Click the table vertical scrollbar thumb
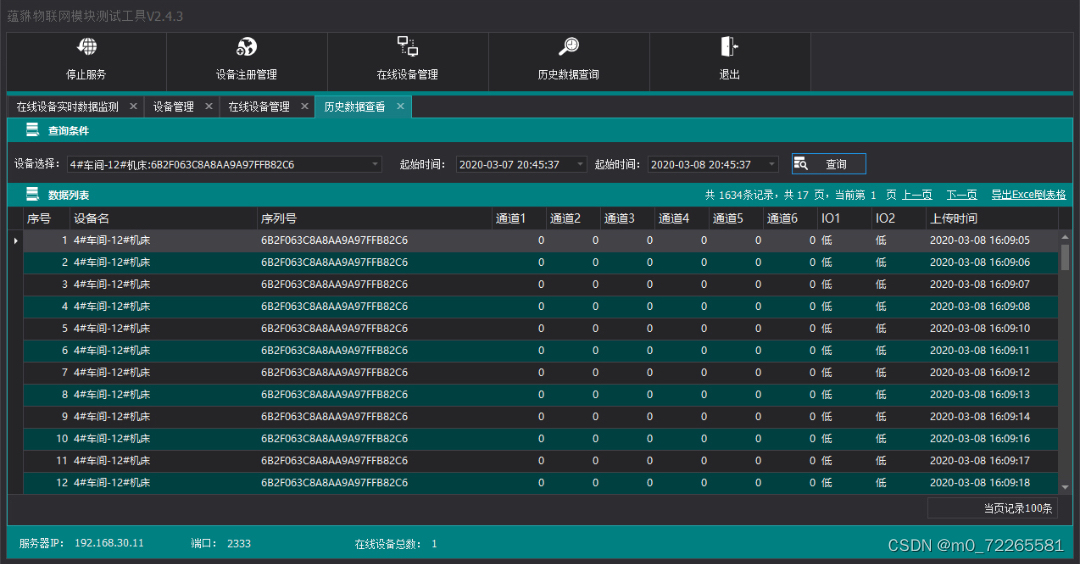Screen dimensions: 1080x564 [x=1065, y=257]
